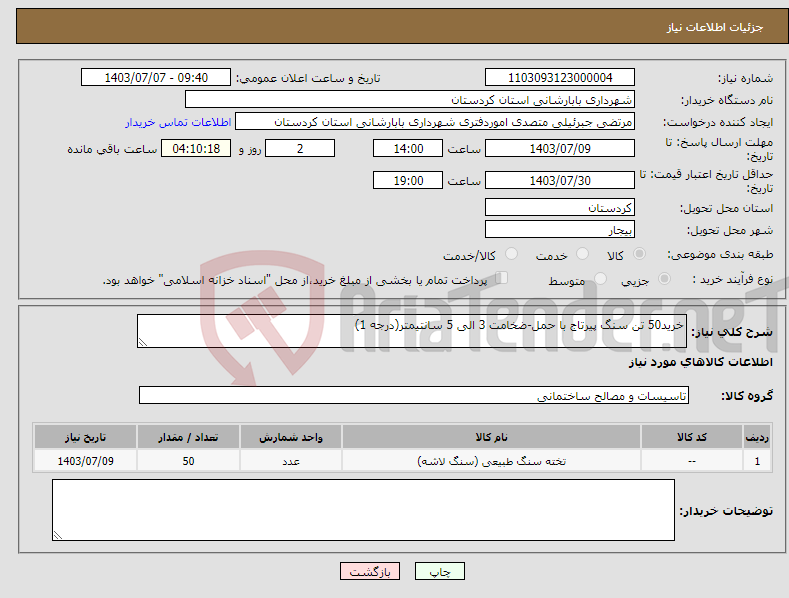Screen dimensions: 789x598
Task: Open اطلاعات تماس خریدار link
Action: tap(178, 122)
